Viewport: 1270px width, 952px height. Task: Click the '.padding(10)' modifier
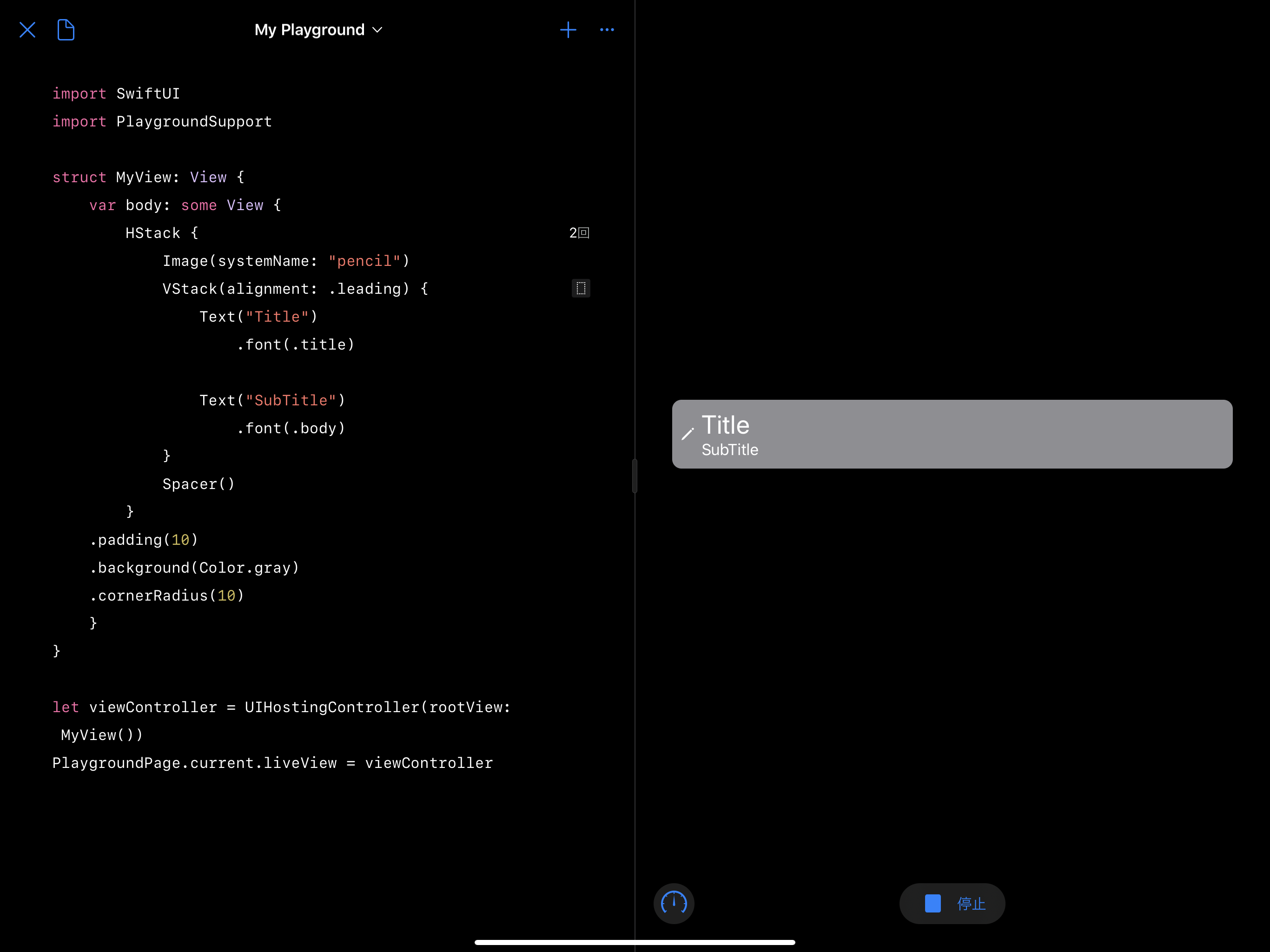coord(144,540)
